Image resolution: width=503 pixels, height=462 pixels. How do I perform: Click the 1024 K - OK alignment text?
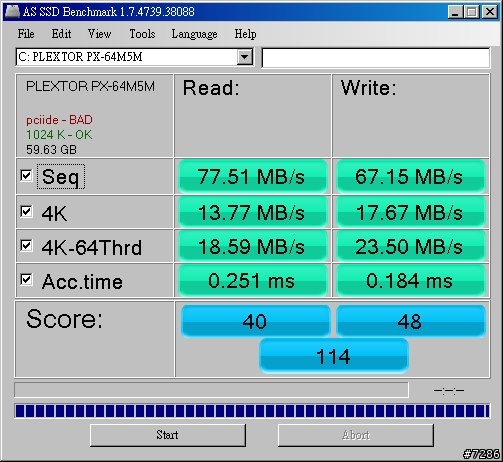59,135
